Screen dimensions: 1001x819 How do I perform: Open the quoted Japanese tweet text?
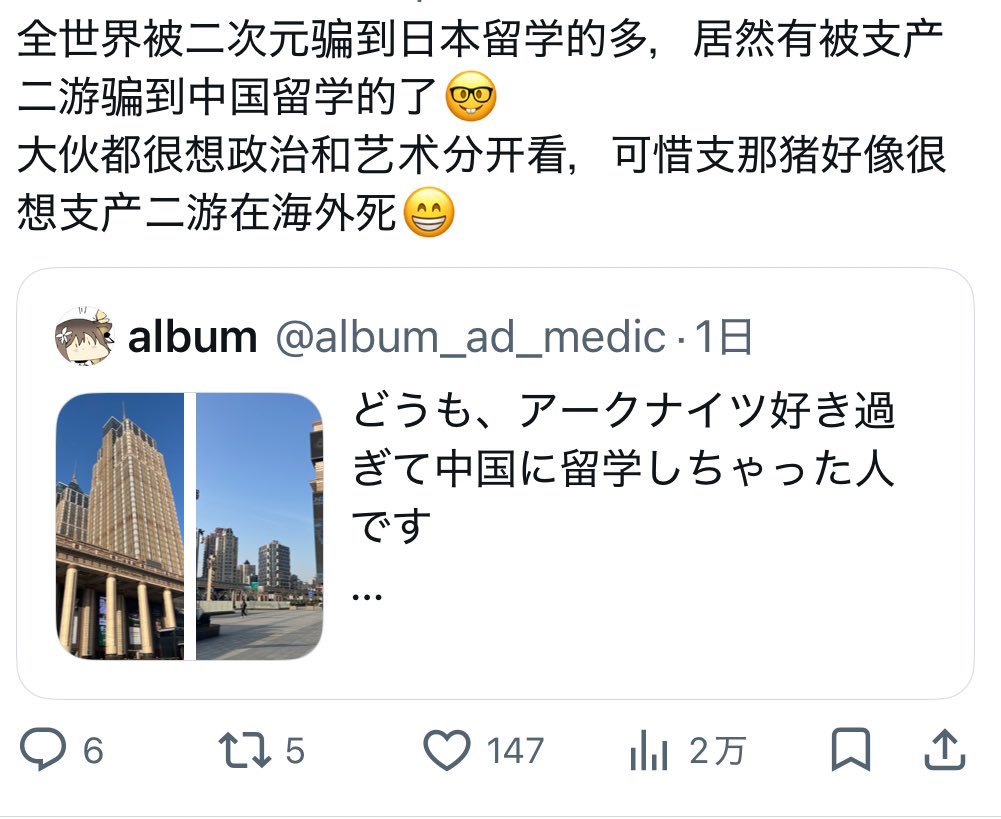click(623, 468)
